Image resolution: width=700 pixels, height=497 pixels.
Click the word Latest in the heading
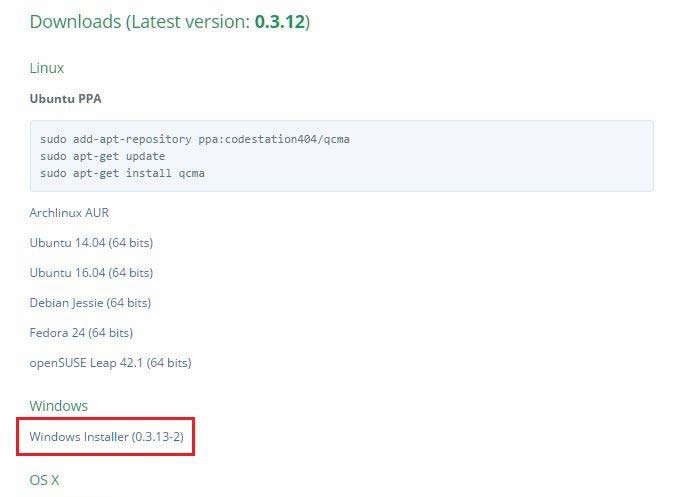point(160,21)
